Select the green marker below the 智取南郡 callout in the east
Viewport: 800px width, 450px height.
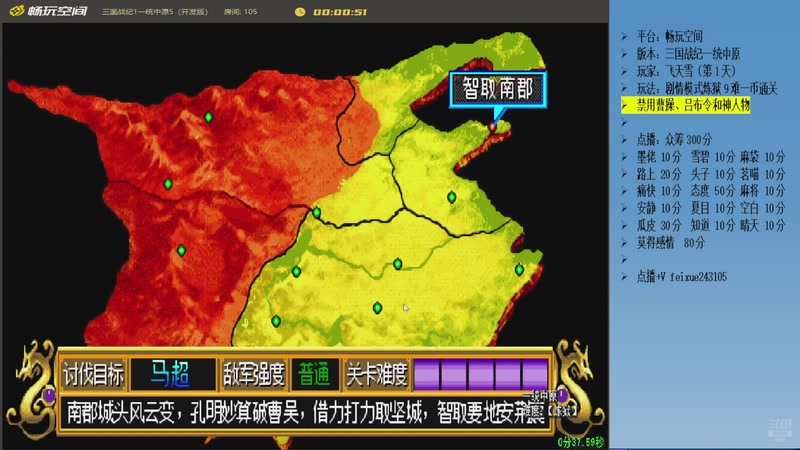point(452,197)
